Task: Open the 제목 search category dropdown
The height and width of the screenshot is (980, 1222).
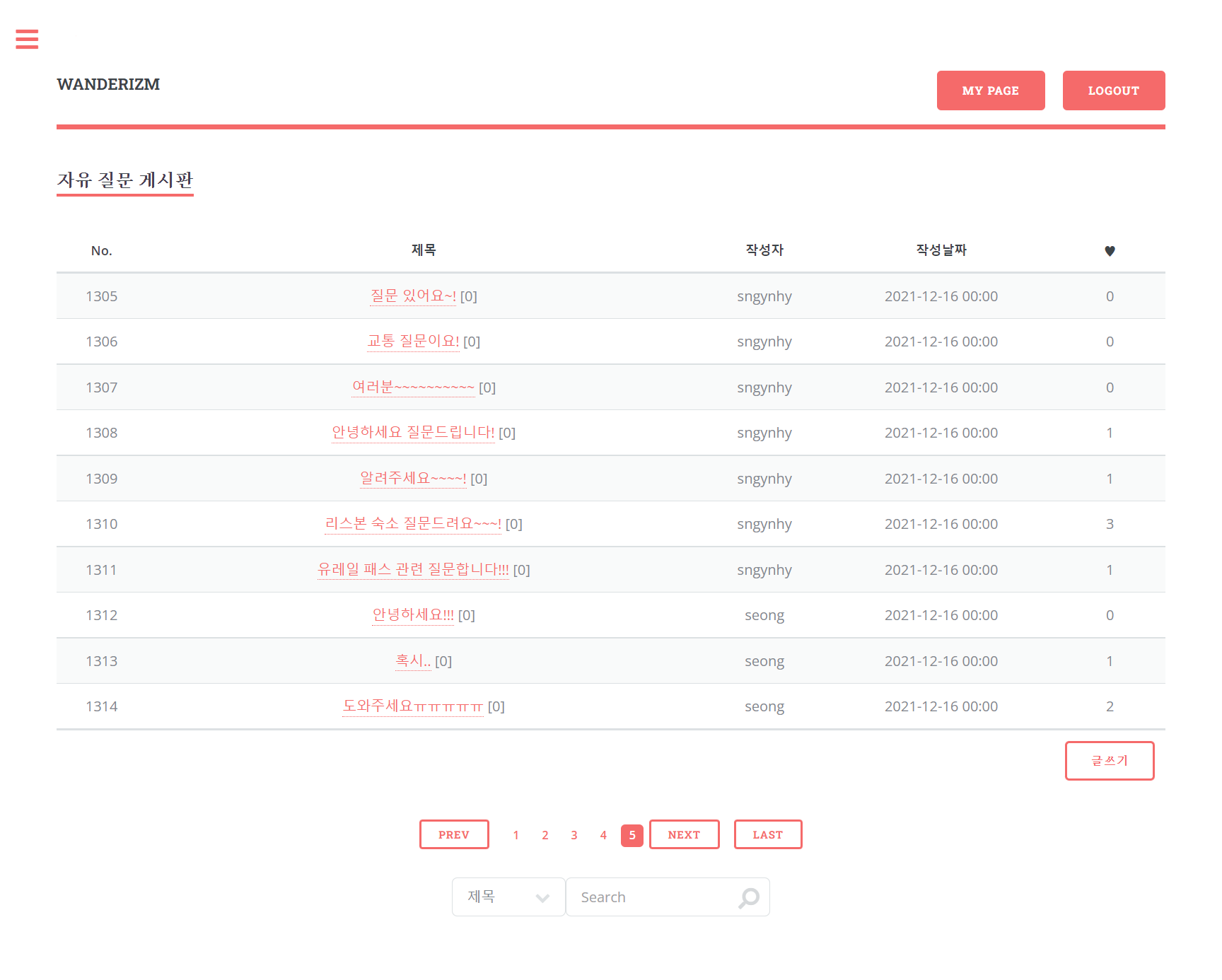Action: tap(508, 897)
